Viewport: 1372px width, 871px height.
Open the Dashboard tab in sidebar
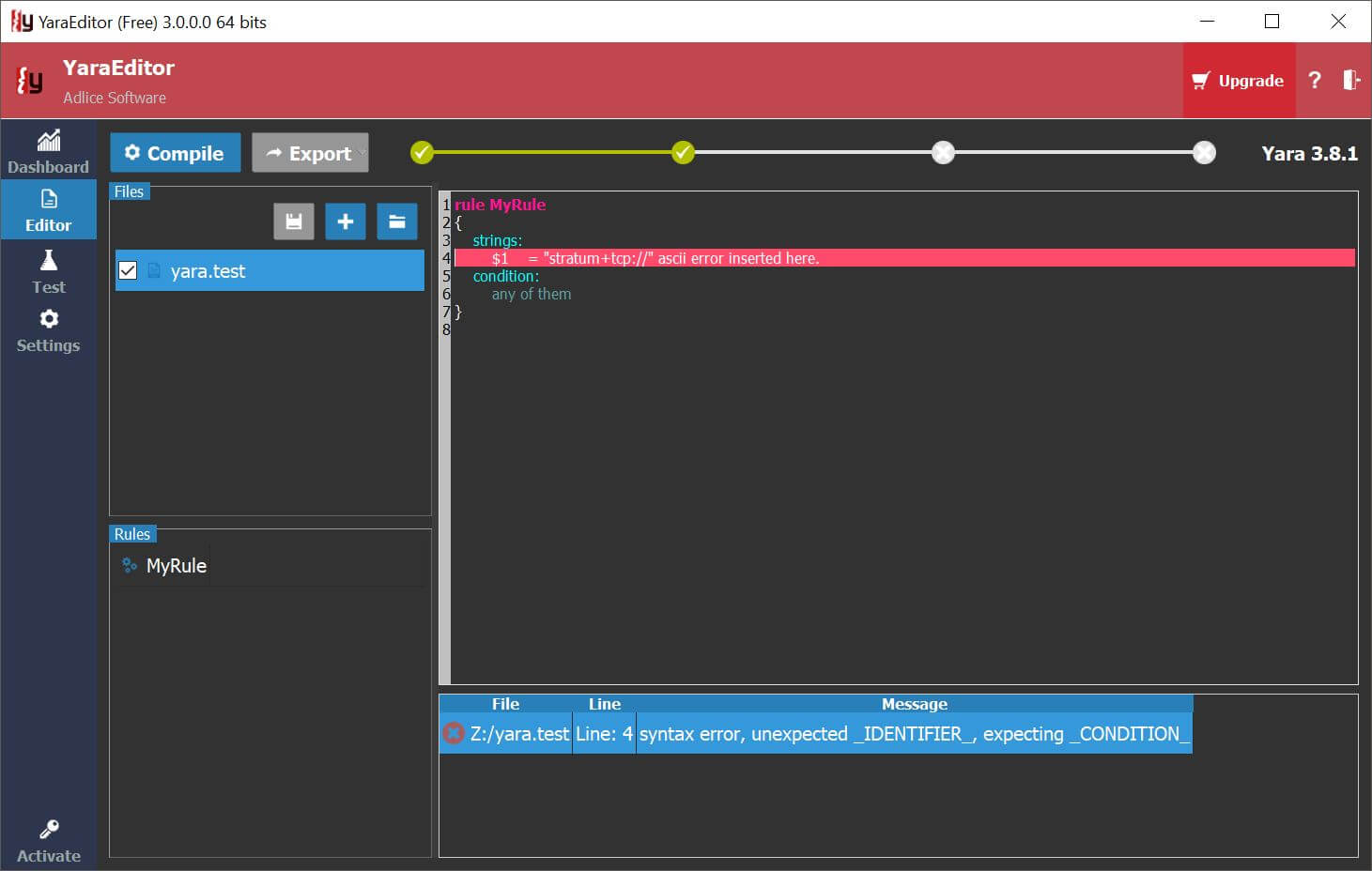(48, 152)
